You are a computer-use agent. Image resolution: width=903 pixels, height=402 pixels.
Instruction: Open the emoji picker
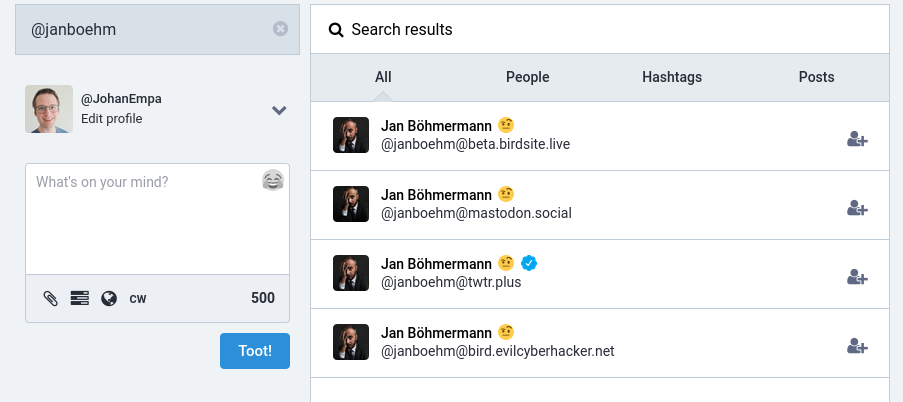[273, 181]
